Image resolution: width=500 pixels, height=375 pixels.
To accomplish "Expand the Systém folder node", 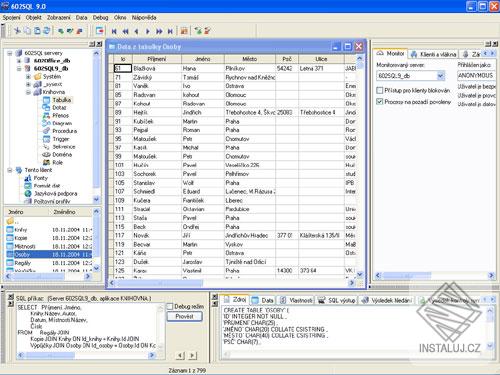I will (28, 76).
